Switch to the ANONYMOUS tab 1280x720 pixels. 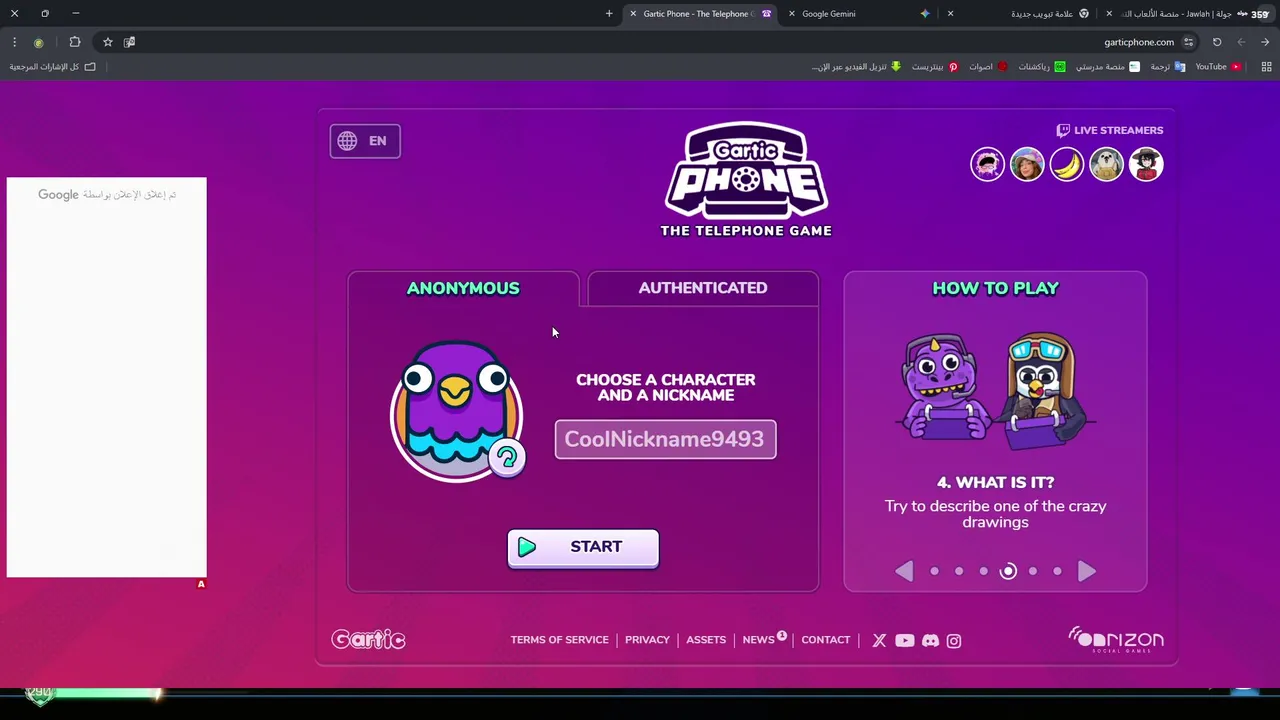[x=463, y=288]
